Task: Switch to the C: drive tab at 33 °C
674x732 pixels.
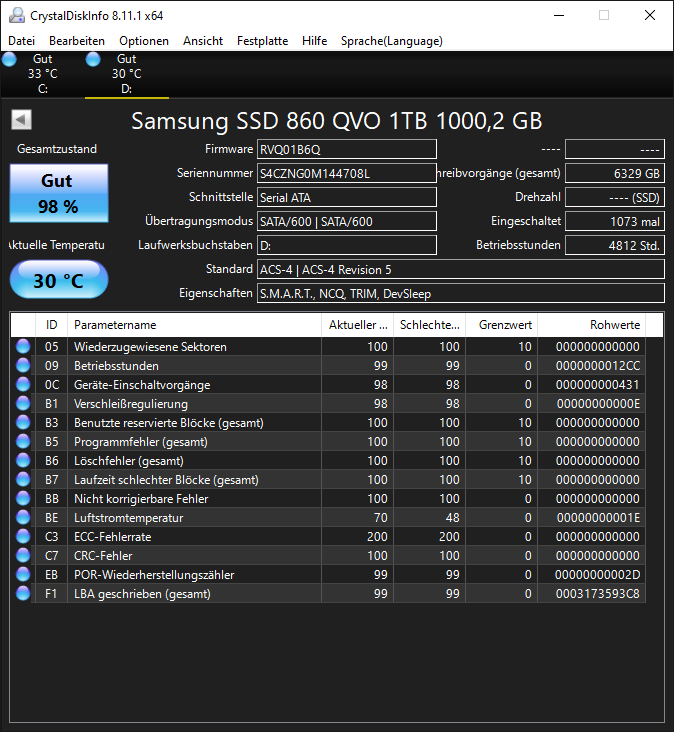Action: 42,74
